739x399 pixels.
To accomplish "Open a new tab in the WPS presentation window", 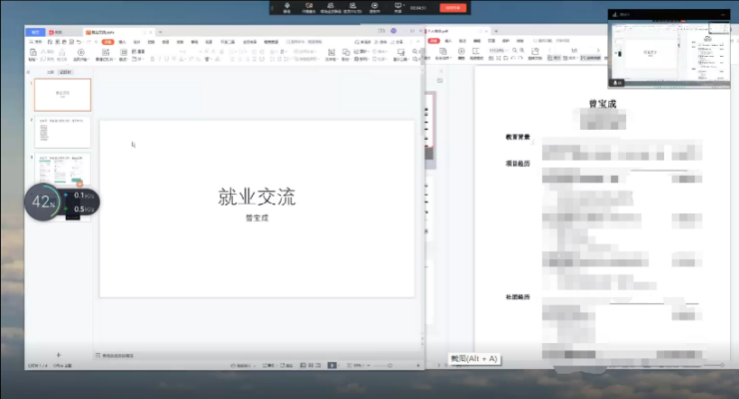I will coord(160,32).
